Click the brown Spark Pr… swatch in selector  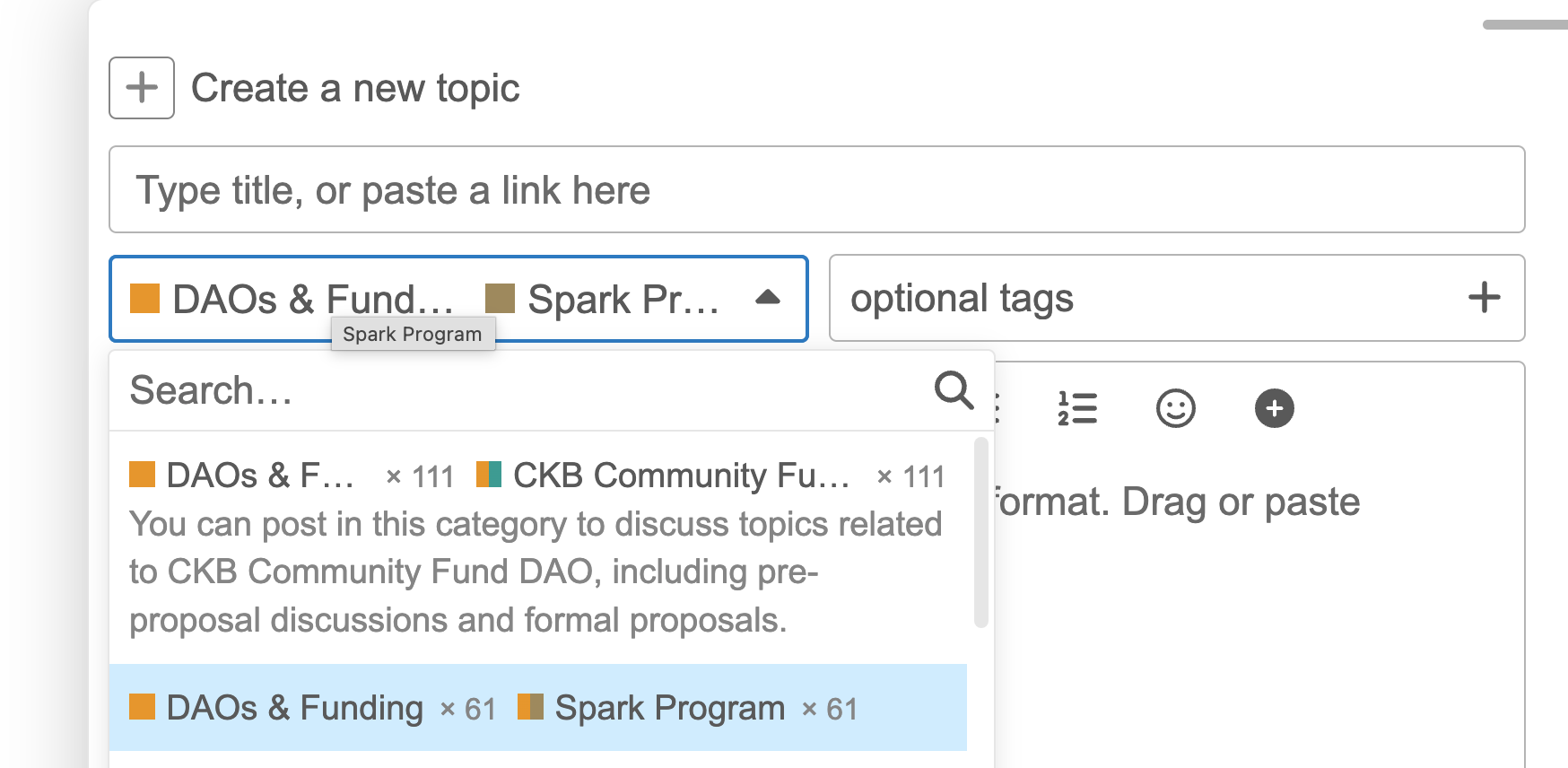click(500, 298)
